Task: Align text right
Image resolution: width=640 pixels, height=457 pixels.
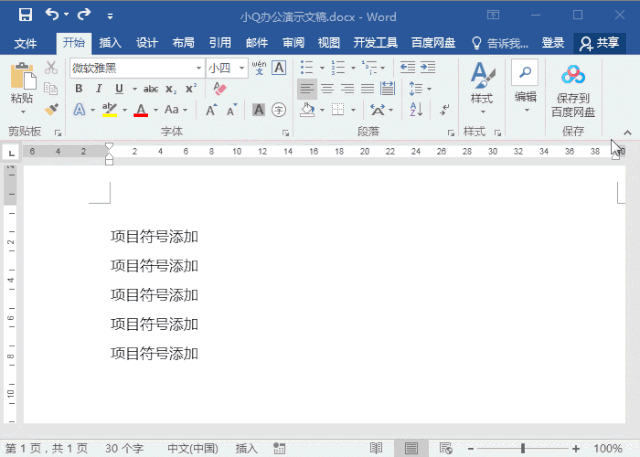Action: pyautogui.click(x=347, y=89)
